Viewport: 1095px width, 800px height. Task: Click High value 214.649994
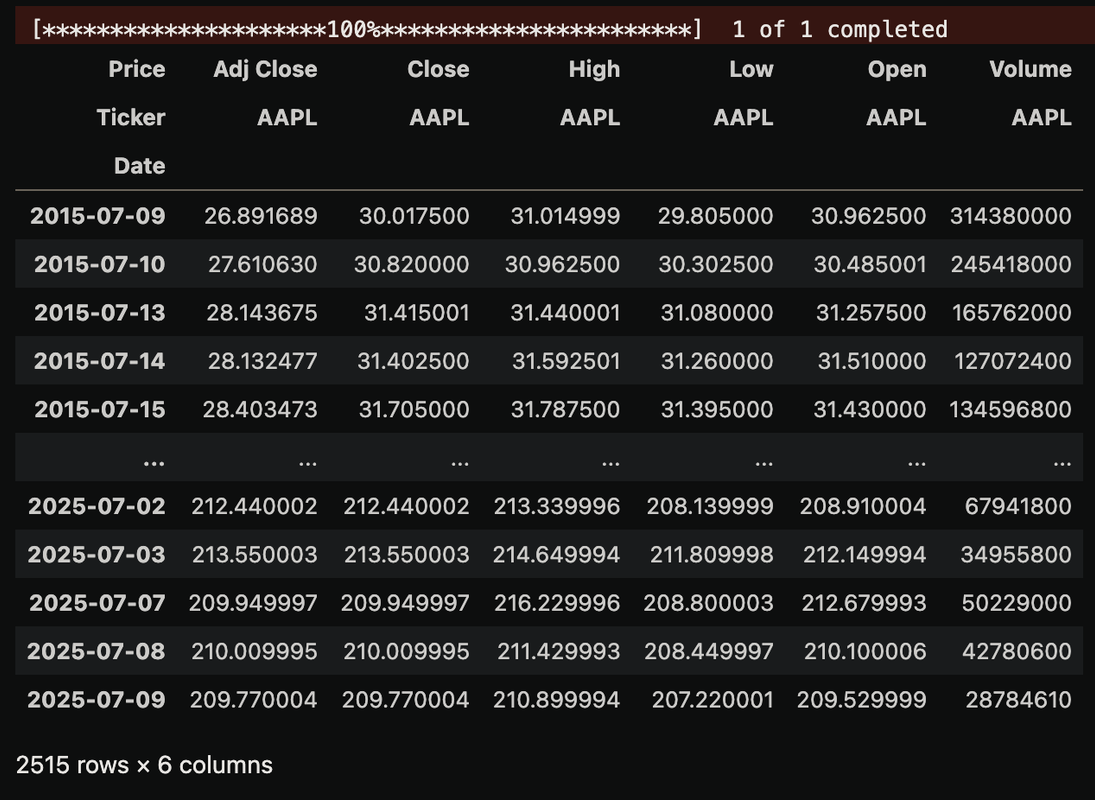(x=557, y=554)
